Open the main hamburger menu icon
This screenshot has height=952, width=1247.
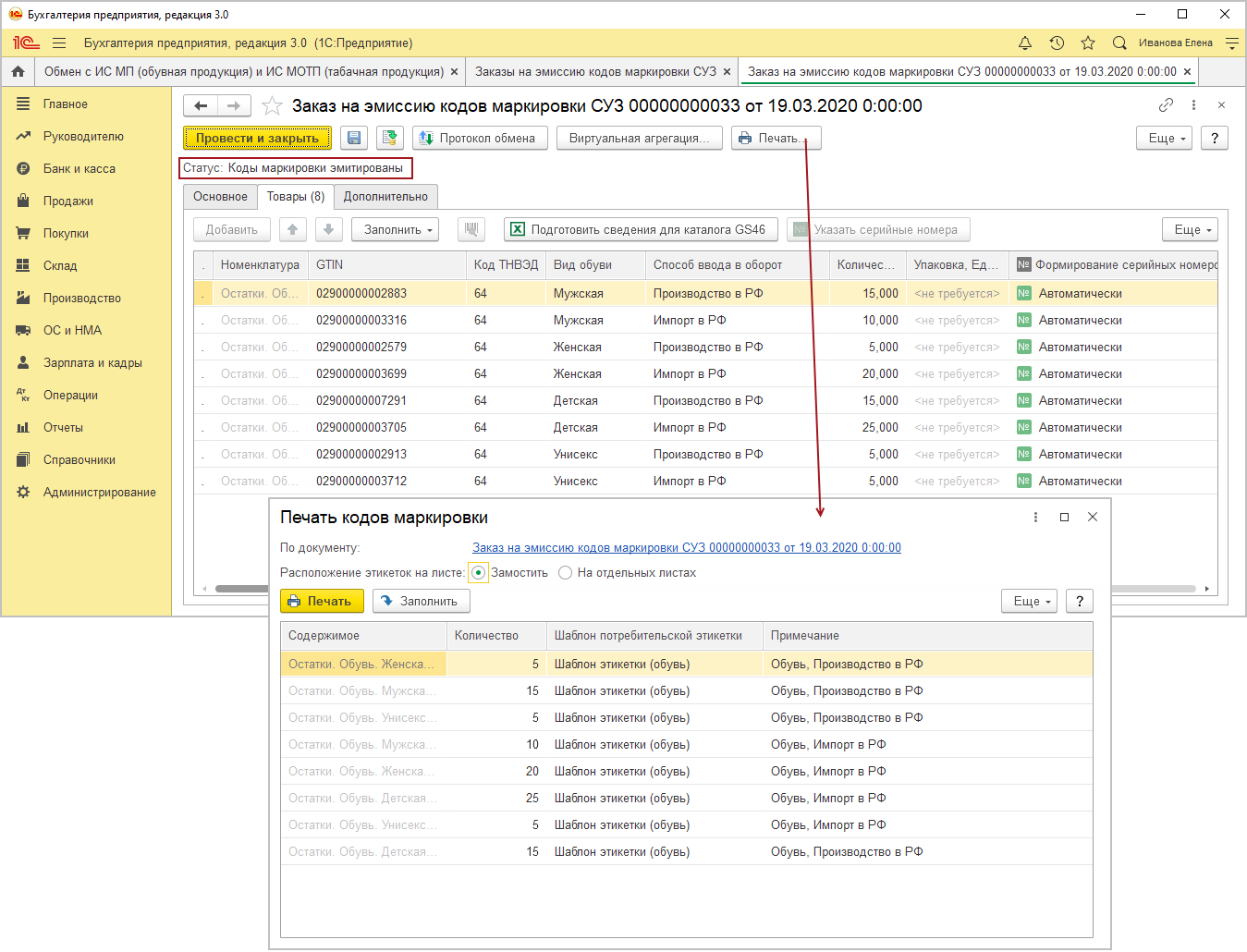[x=59, y=43]
